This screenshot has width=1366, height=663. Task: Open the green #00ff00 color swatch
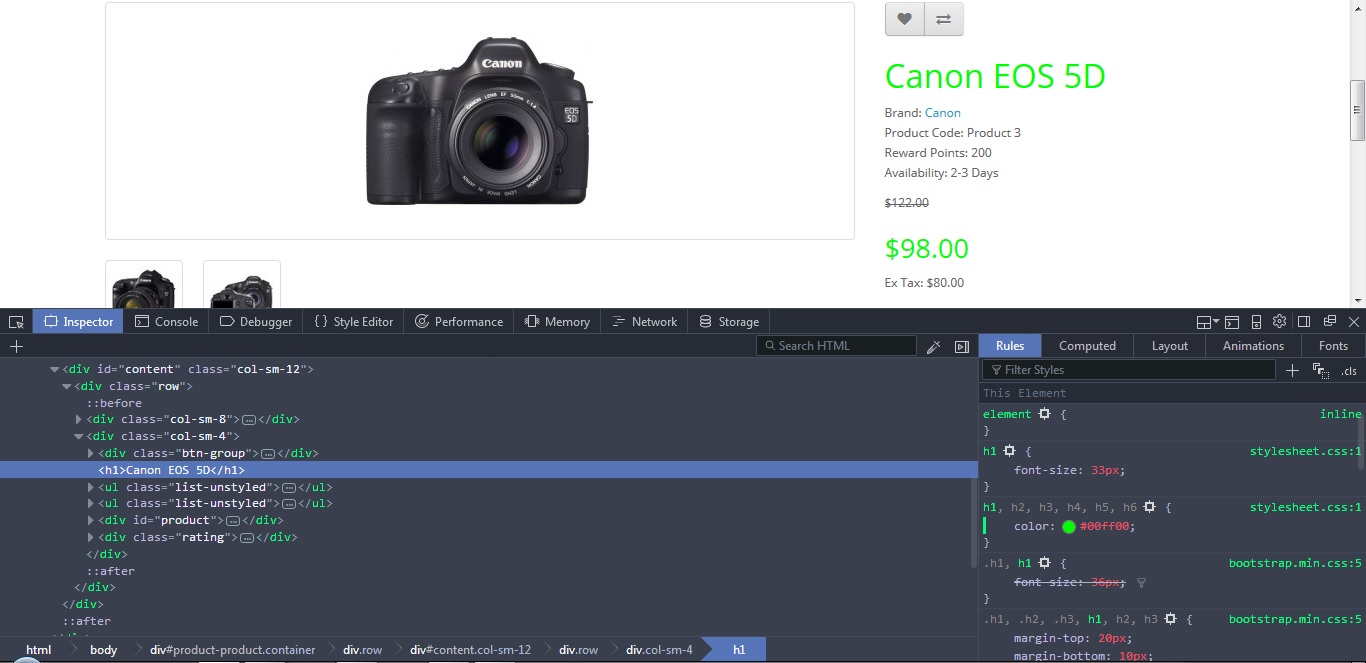1069,526
